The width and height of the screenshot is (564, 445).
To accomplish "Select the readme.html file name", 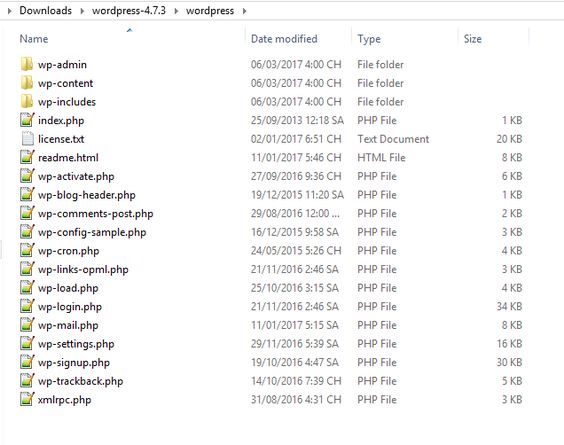I will point(68,158).
